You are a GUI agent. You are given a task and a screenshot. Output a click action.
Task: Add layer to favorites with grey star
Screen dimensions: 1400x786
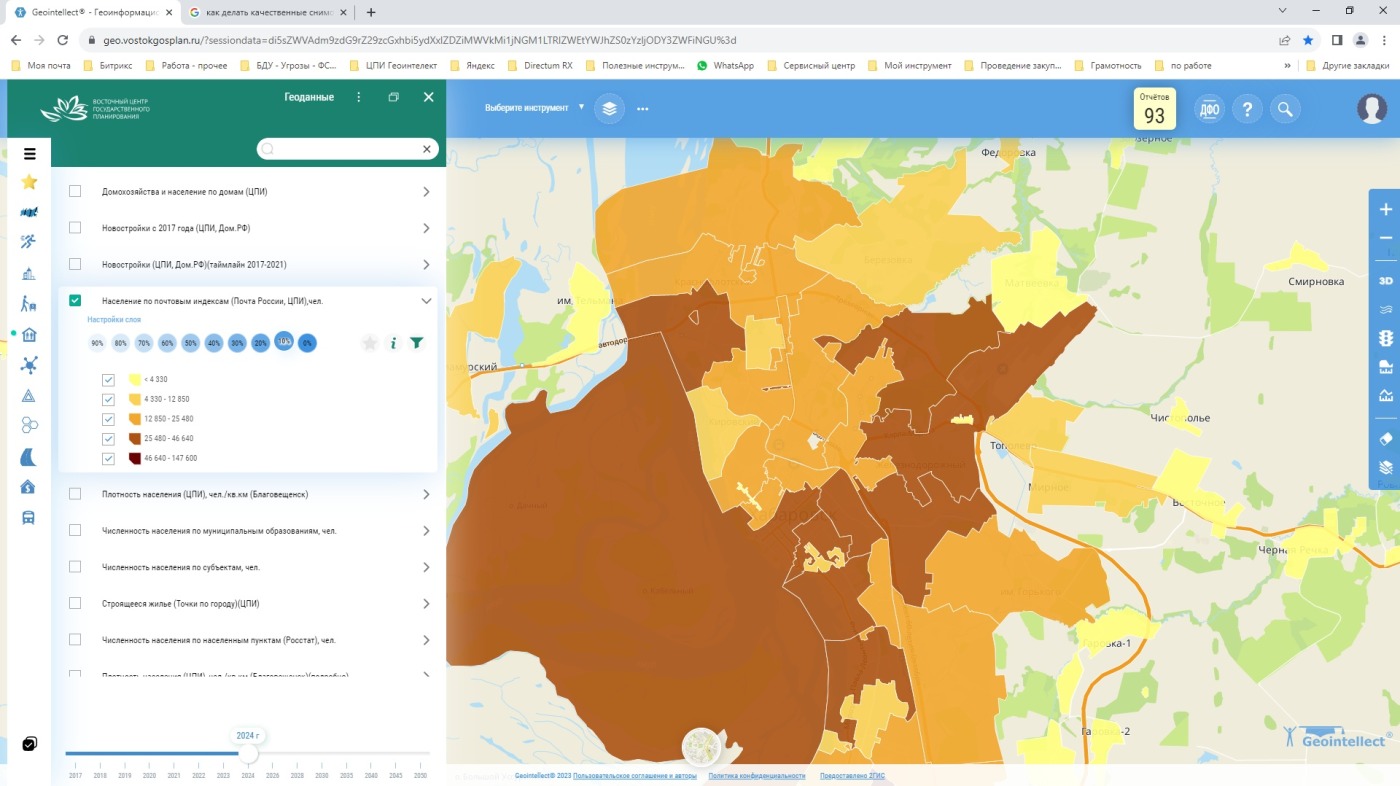tap(370, 343)
